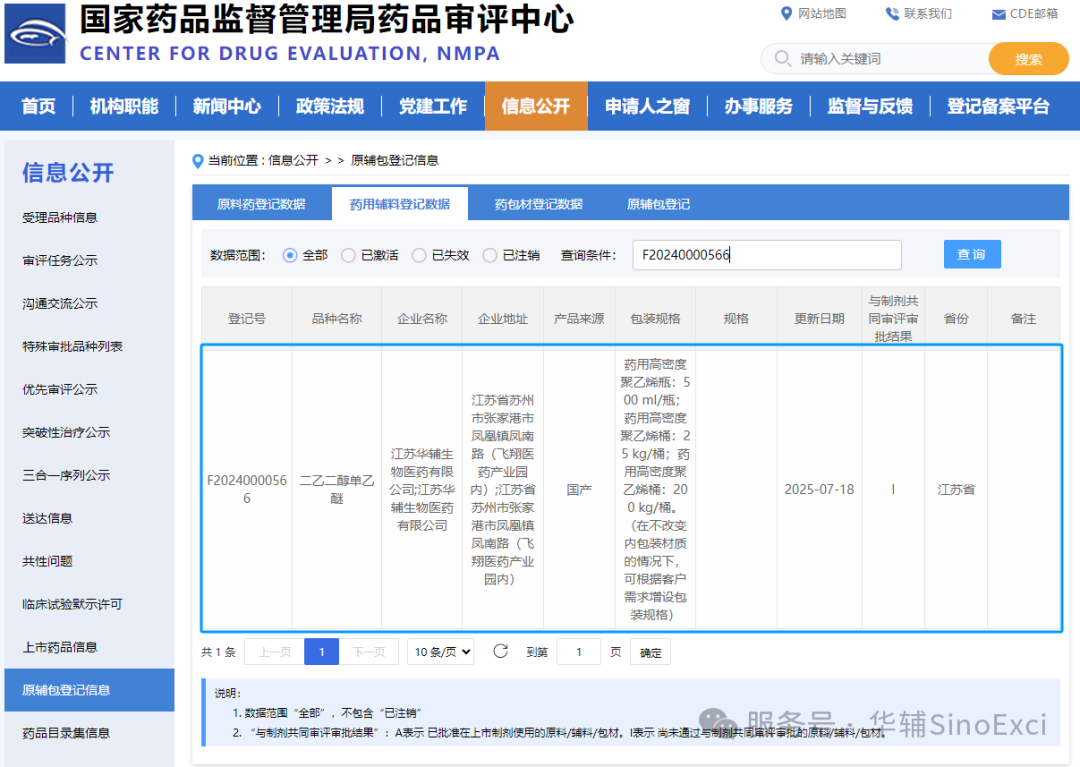Open 政策法规 navigation item
This screenshot has height=767, width=1080.
coord(330,106)
